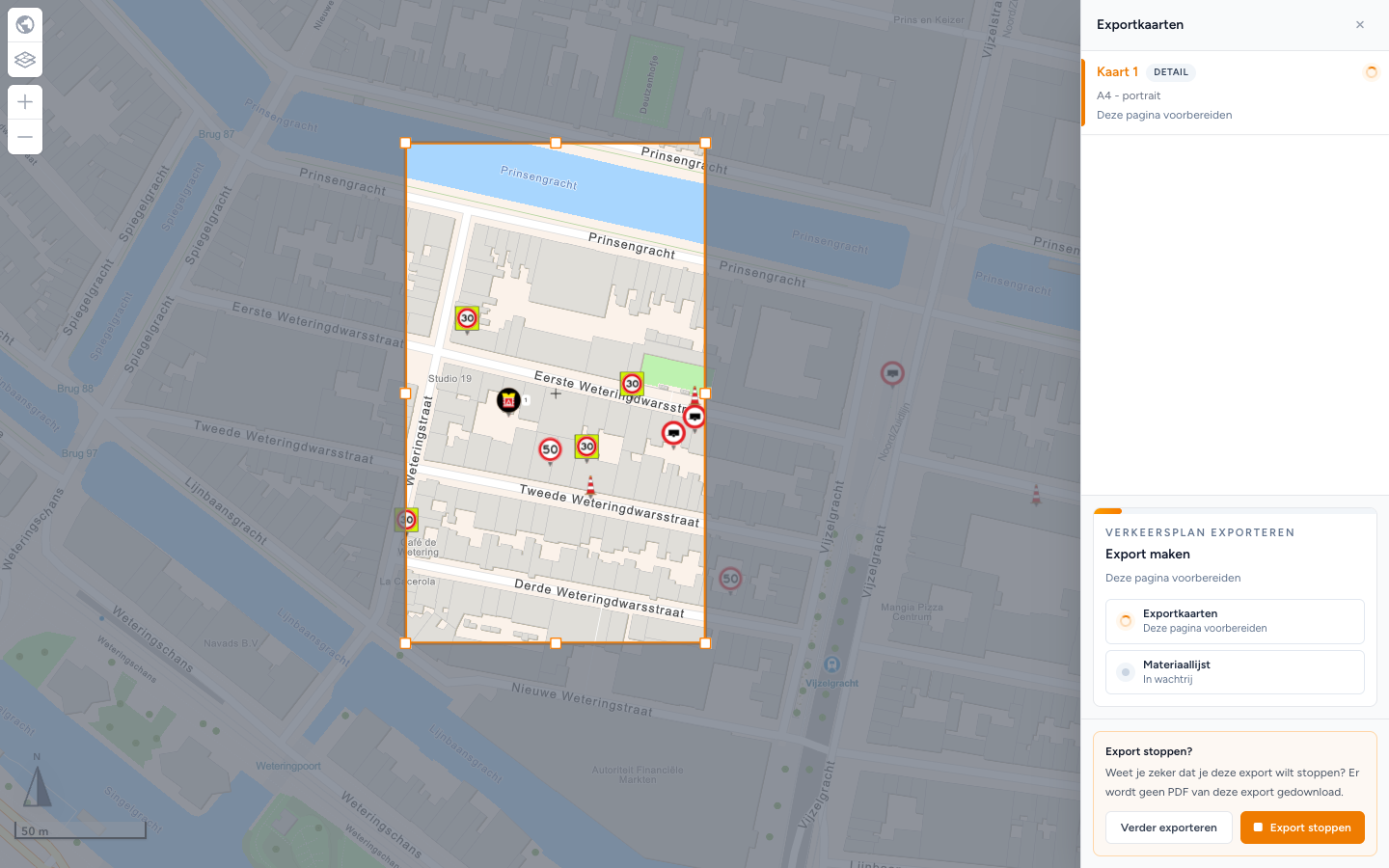
Task: Click the black warning sign marker near Studio 19
Action: [x=508, y=401]
